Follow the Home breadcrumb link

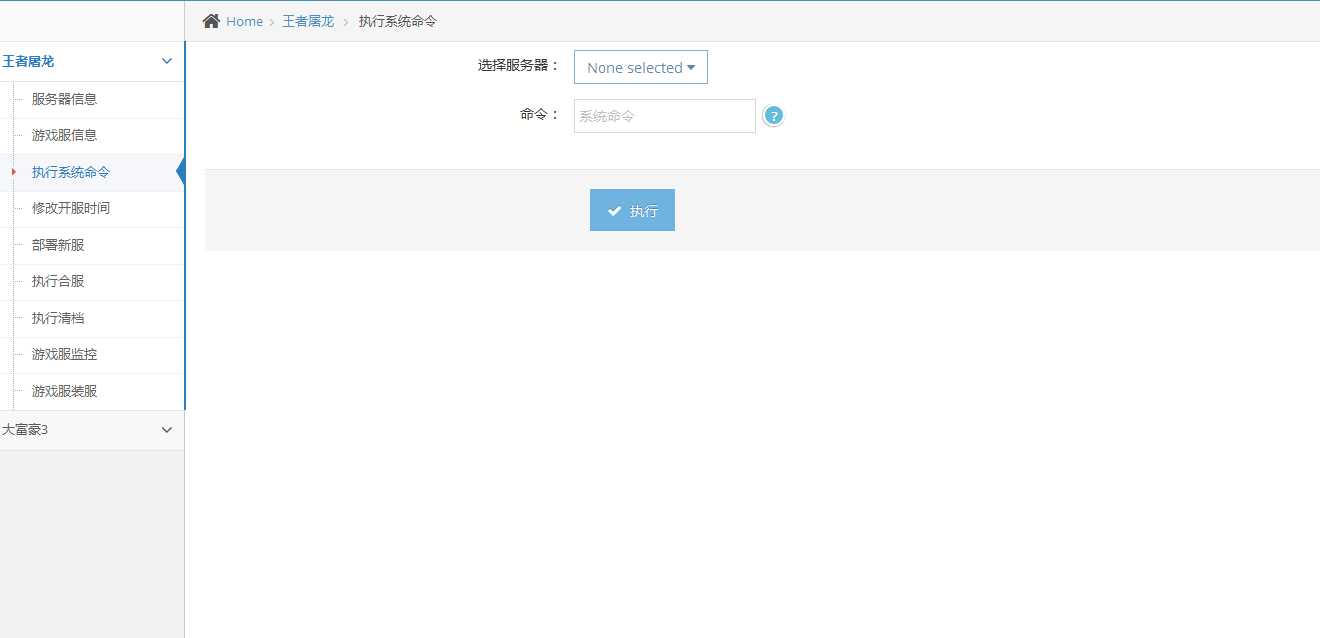coord(244,21)
